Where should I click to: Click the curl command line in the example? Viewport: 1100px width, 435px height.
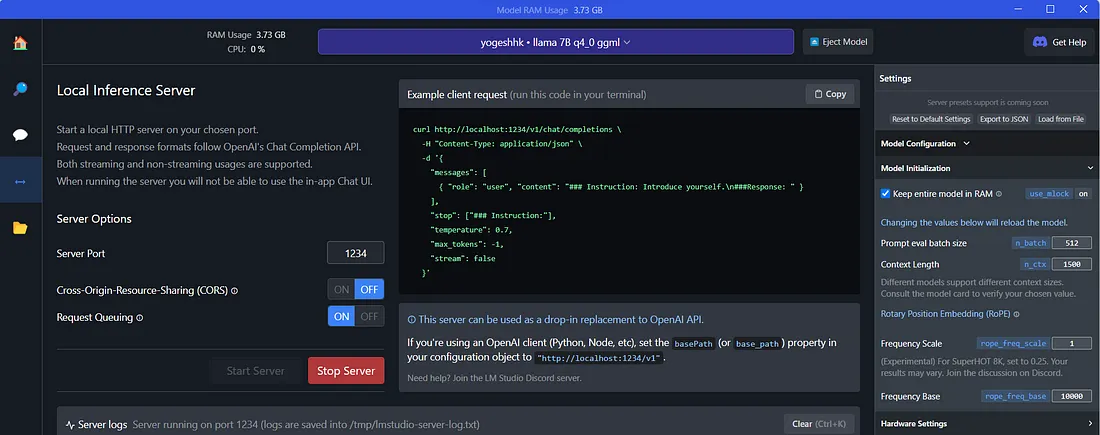pos(517,130)
